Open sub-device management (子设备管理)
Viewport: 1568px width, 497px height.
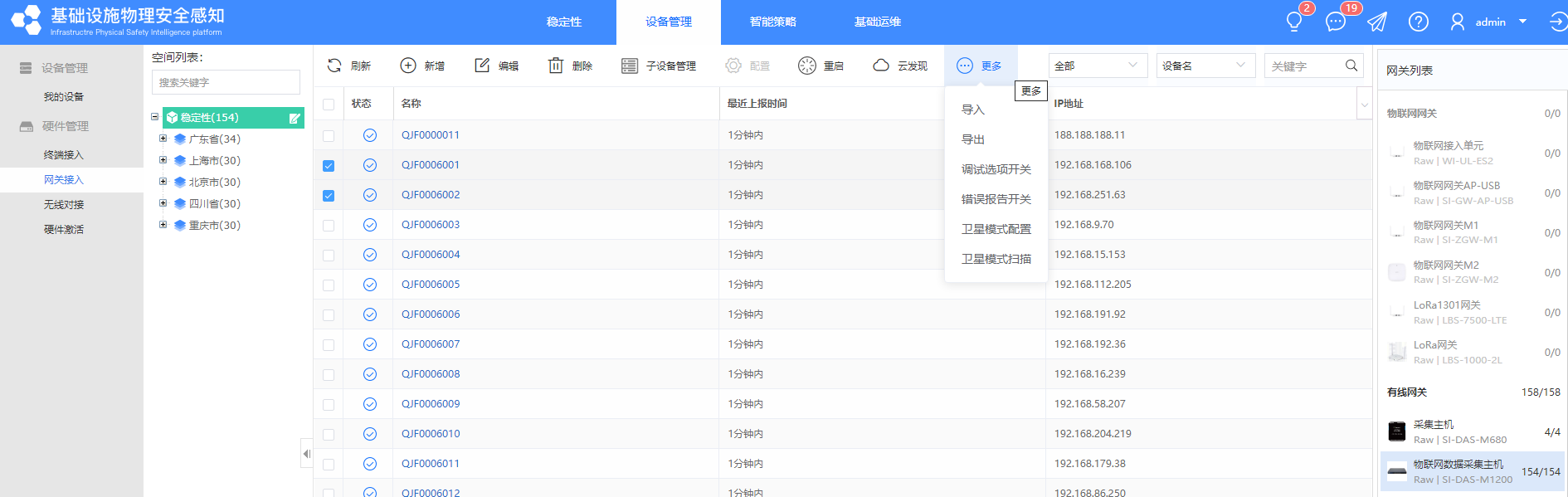[x=659, y=66]
